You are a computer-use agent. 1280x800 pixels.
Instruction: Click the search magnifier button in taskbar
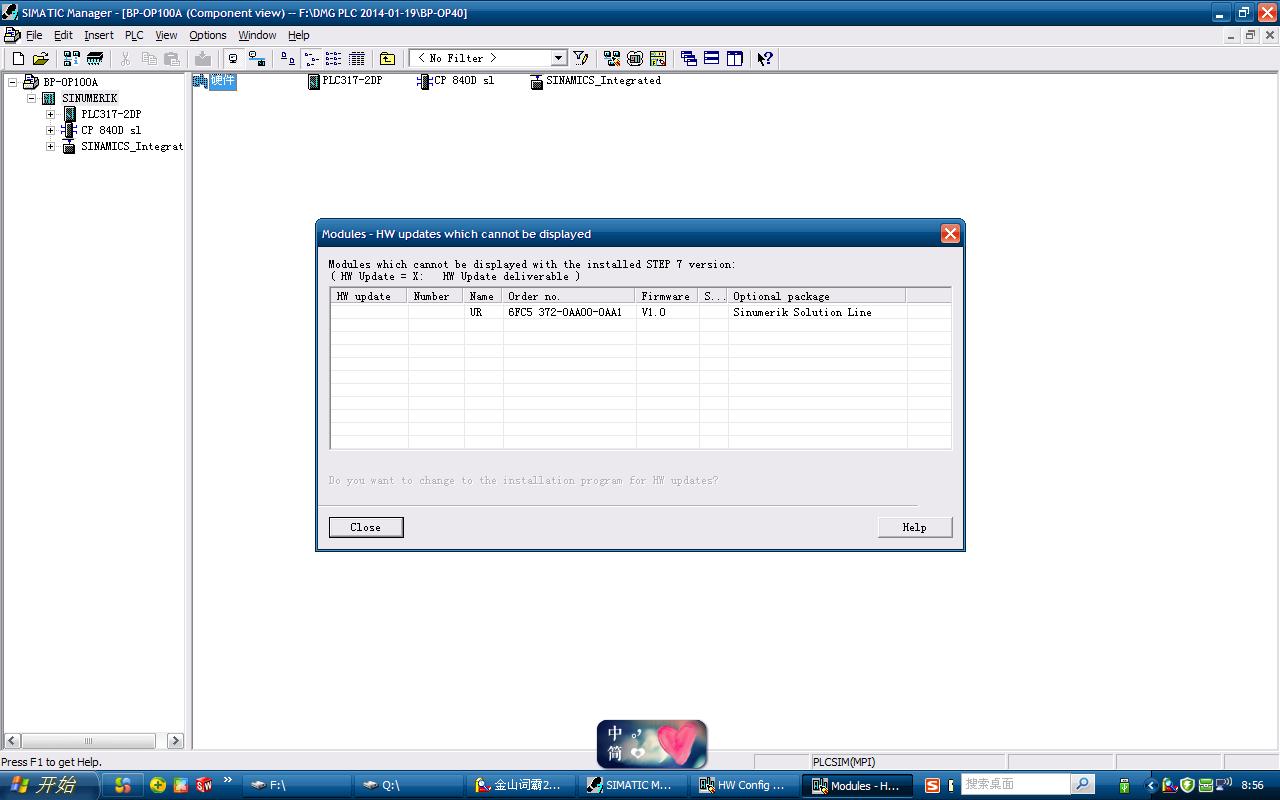pos(1082,785)
